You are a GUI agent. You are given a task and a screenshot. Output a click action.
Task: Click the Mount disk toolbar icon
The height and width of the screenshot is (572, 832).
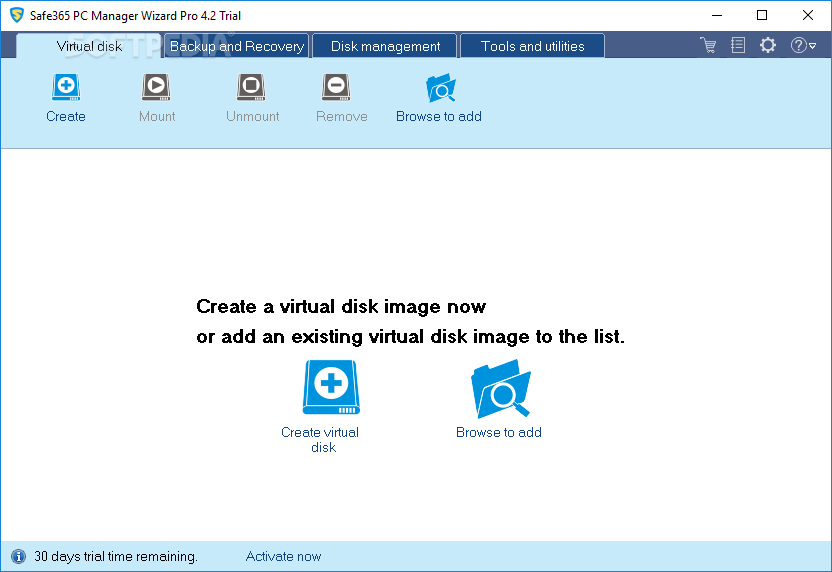pos(156,87)
